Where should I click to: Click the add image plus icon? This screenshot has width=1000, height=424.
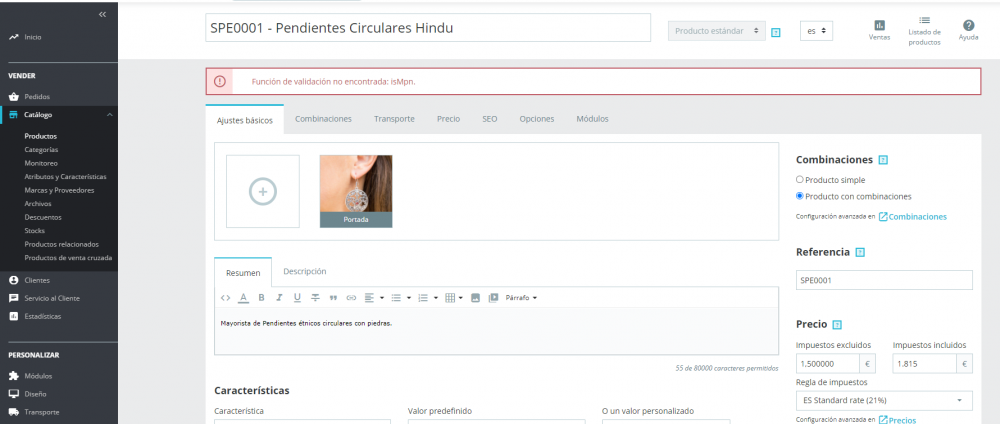(263, 191)
